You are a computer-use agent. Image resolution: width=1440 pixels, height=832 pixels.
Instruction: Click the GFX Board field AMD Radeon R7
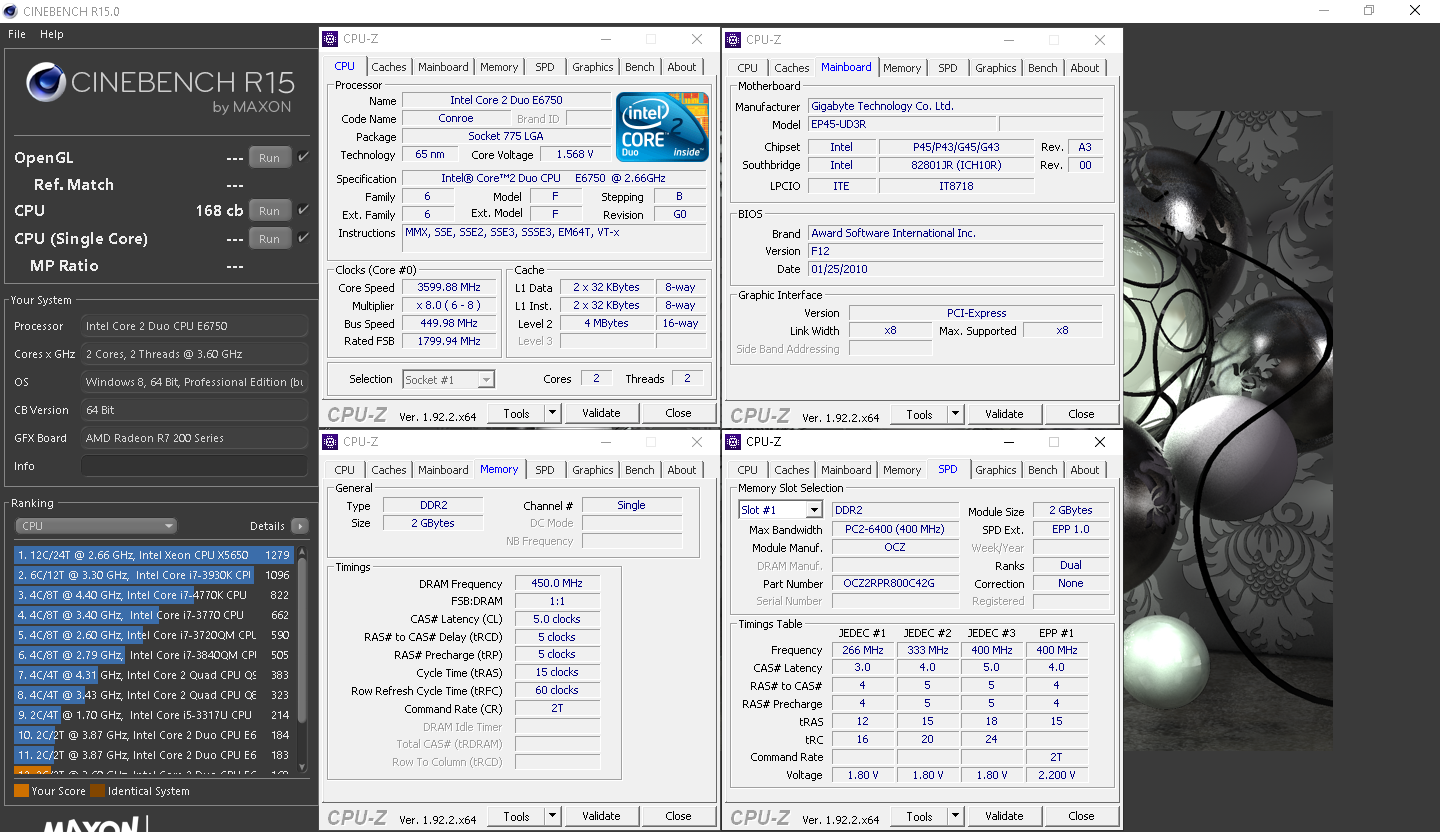(194, 438)
